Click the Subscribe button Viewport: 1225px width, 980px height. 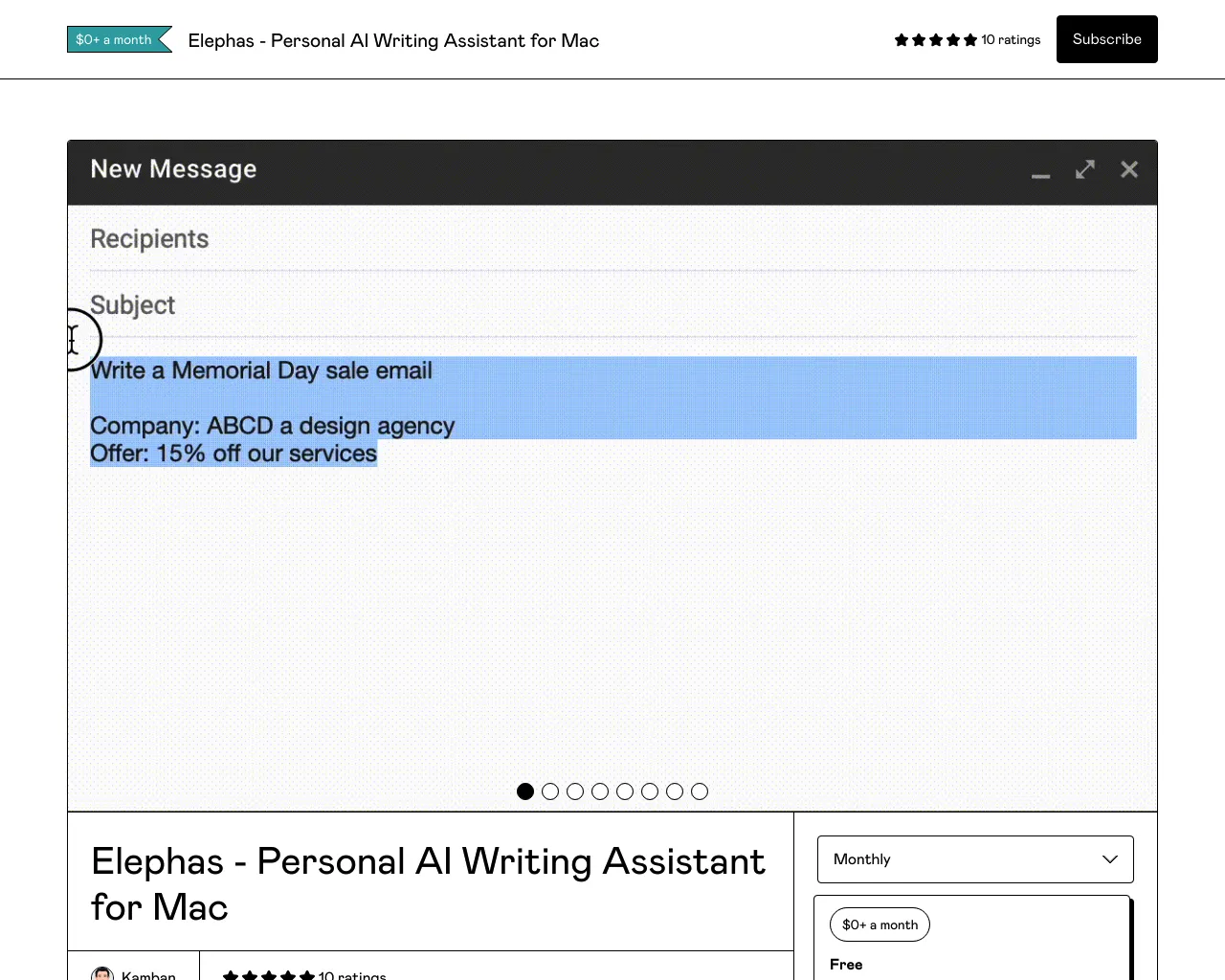coord(1106,39)
